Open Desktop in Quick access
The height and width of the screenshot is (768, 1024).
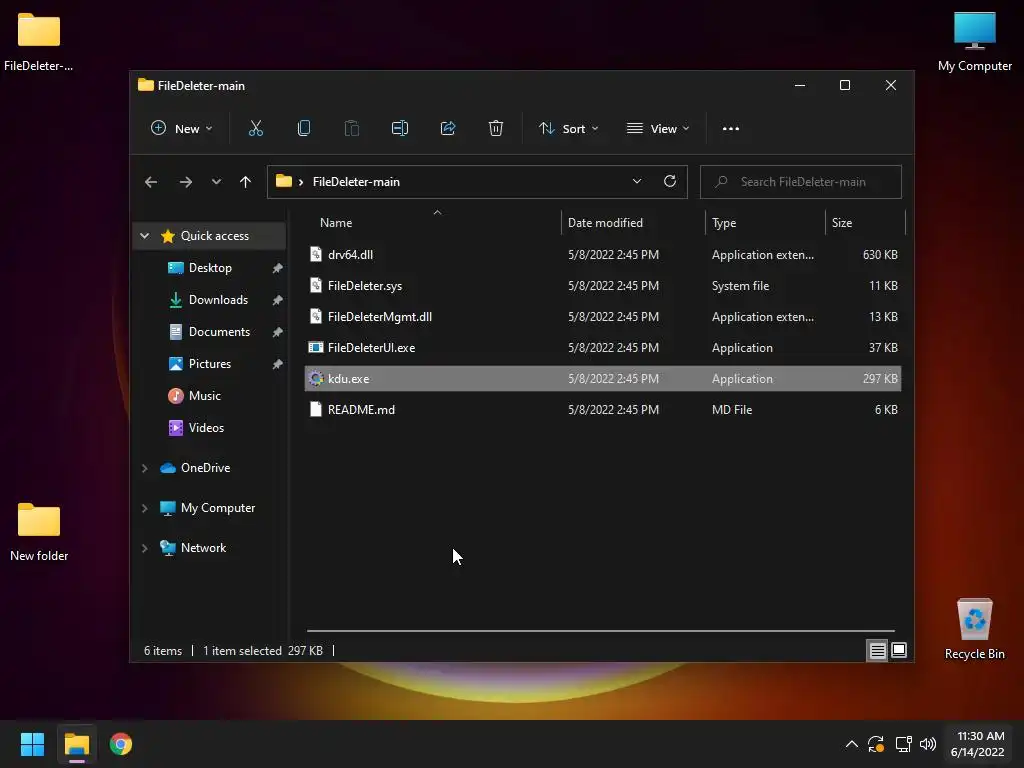point(210,268)
